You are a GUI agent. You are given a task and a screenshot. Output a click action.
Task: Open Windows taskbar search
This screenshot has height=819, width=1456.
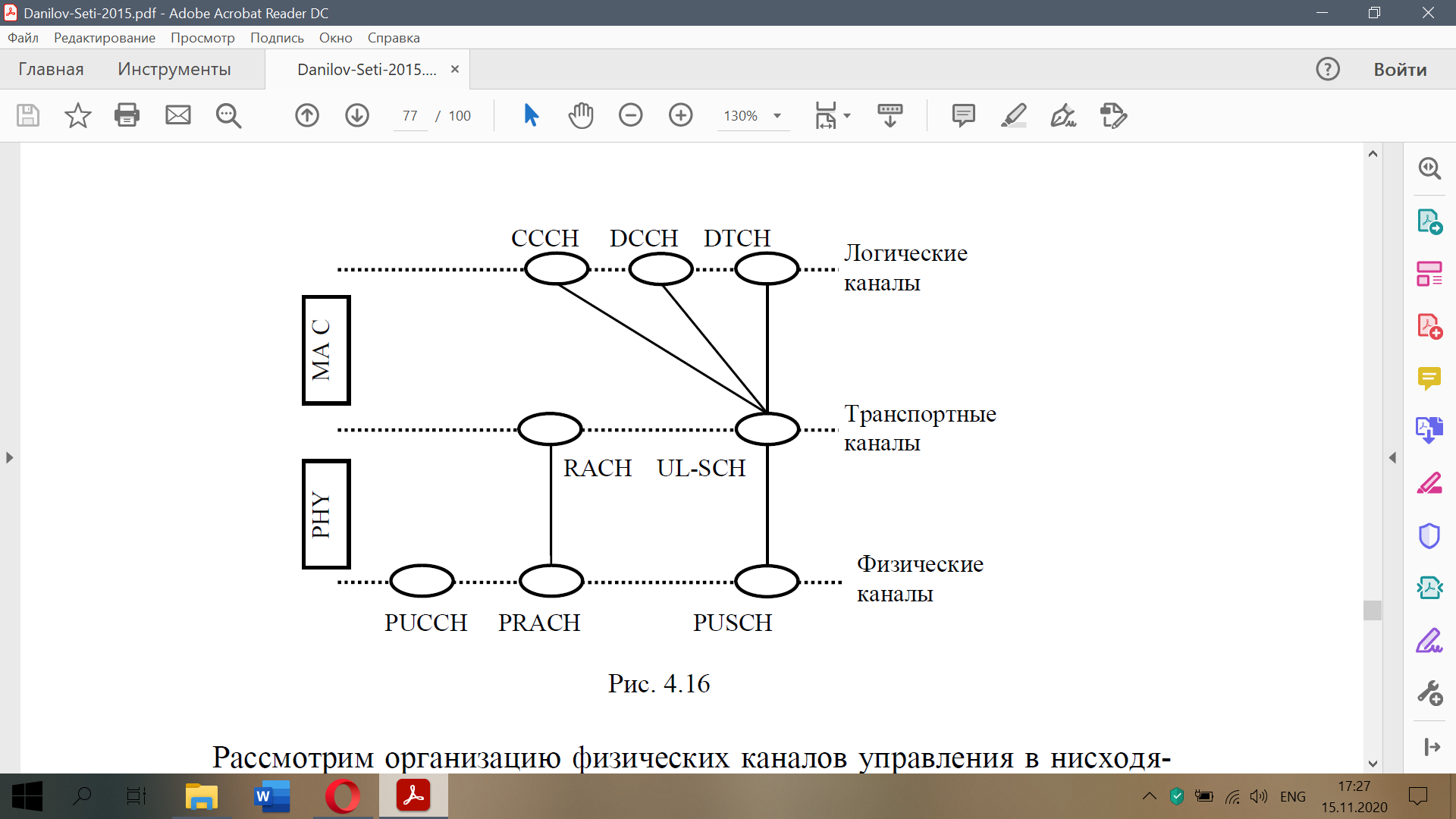[82, 796]
